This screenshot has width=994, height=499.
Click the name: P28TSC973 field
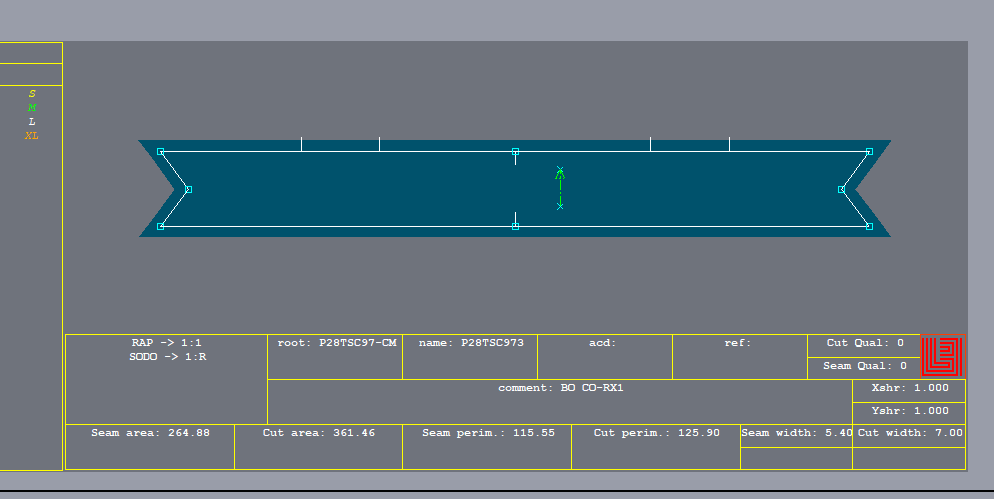coord(470,357)
